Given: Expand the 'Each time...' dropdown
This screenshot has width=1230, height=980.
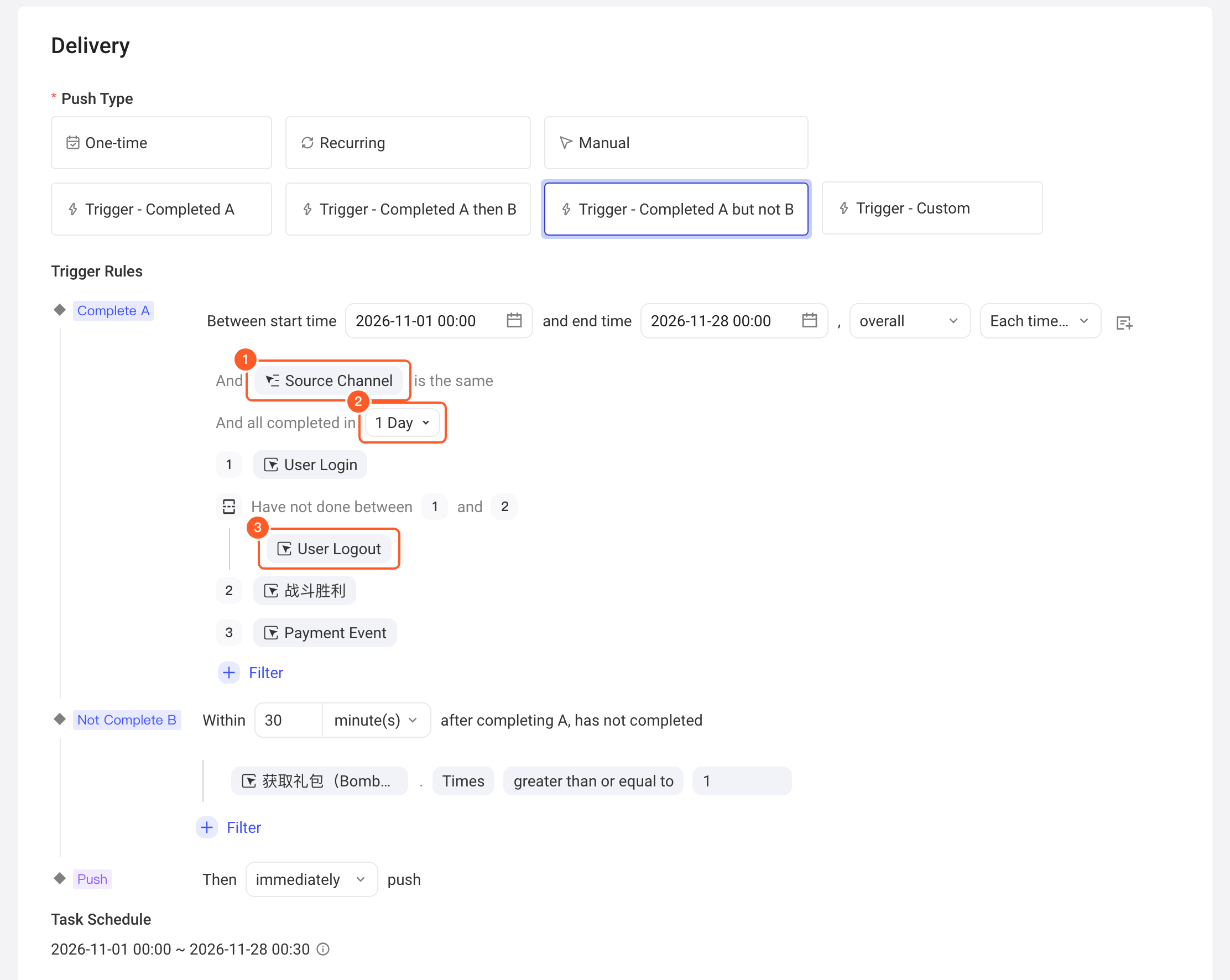Looking at the screenshot, I should (1040, 321).
